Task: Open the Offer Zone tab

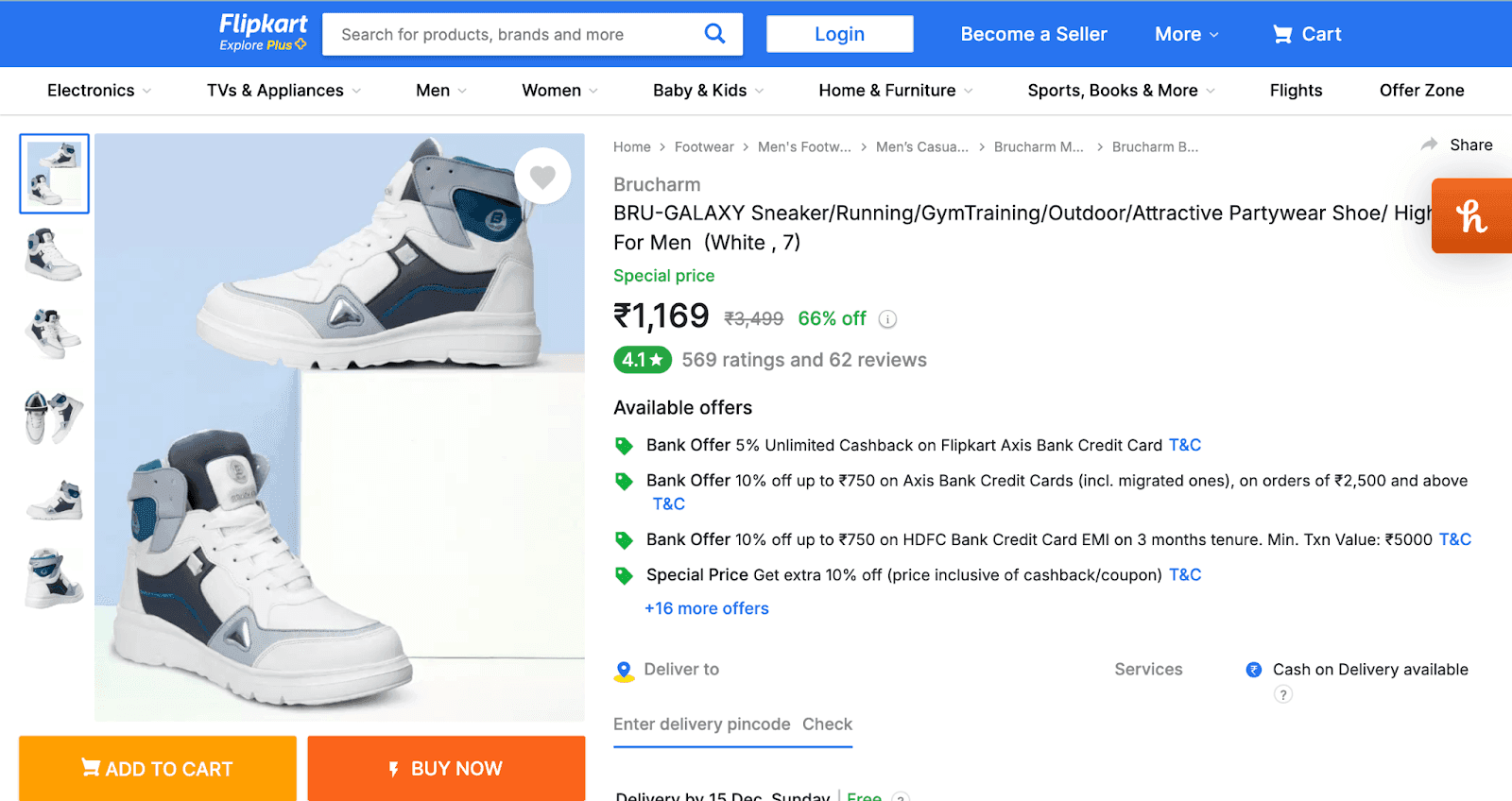Action: tap(1421, 90)
